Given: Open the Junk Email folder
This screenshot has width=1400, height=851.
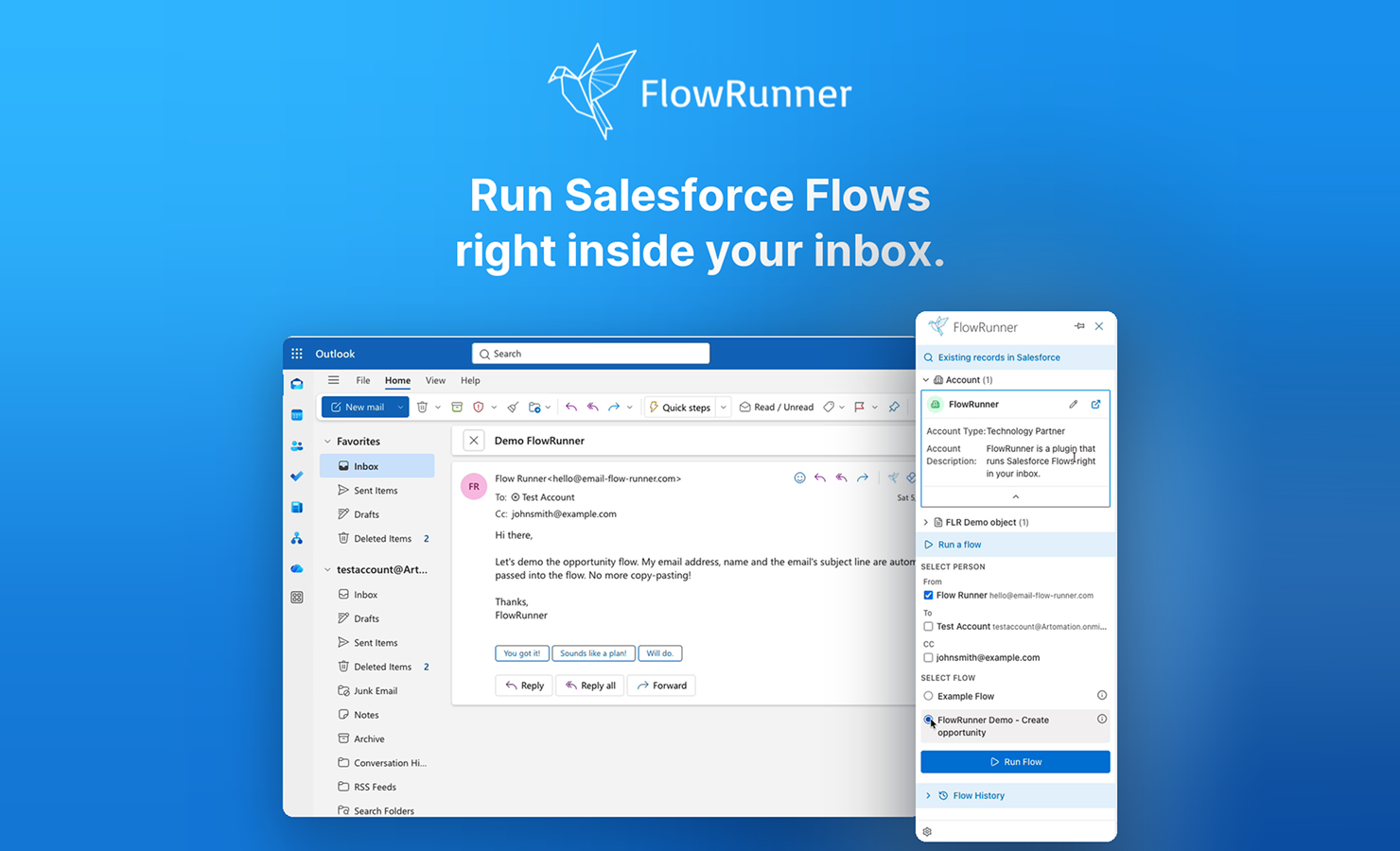Looking at the screenshot, I should point(376,690).
